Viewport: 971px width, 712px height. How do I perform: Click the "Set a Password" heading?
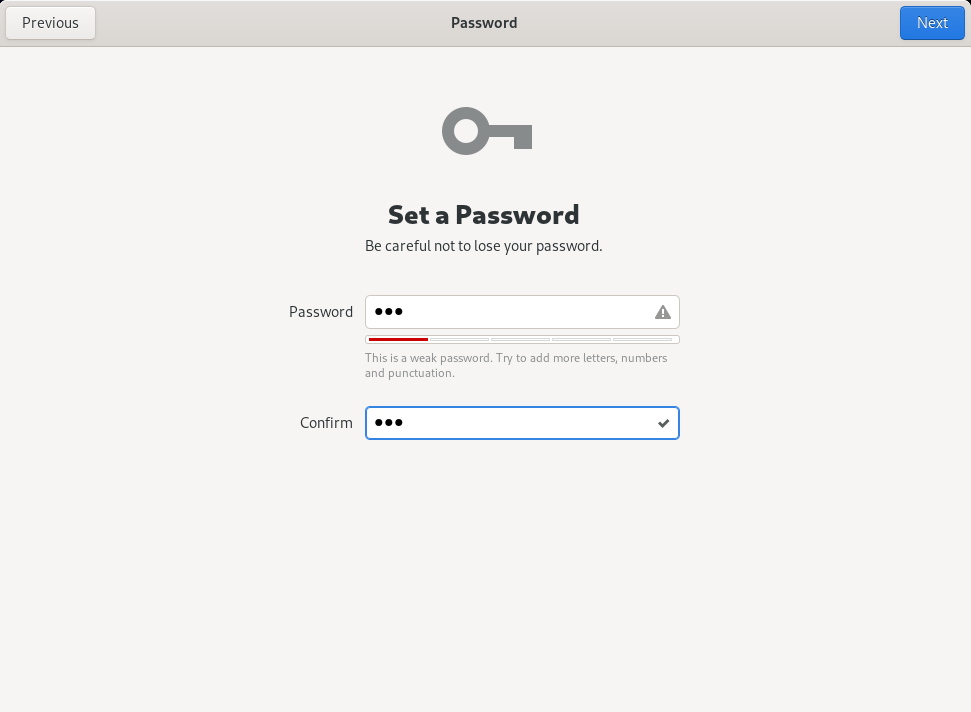click(x=484, y=215)
